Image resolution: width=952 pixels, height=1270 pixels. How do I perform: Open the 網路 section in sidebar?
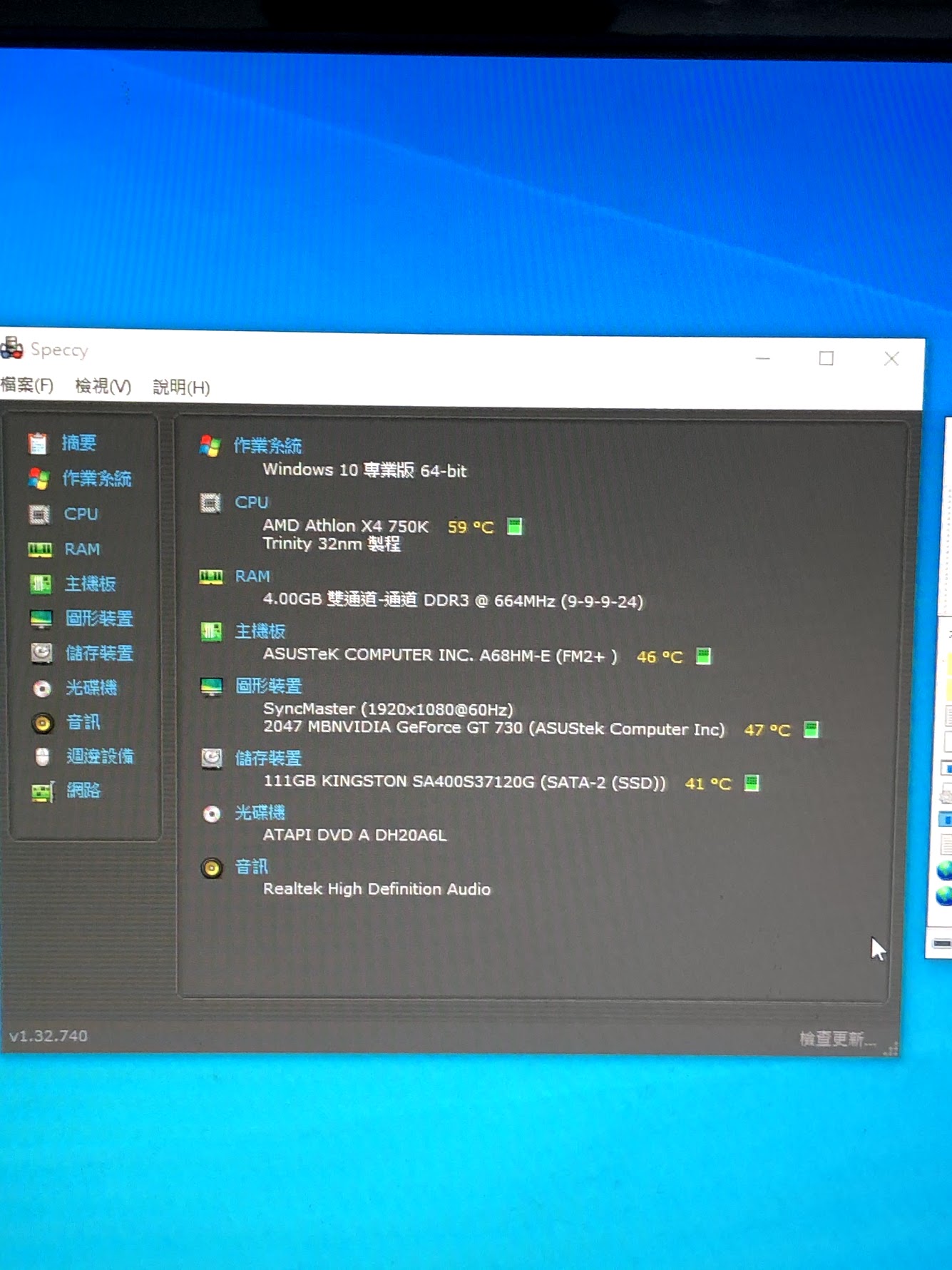click(x=83, y=791)
